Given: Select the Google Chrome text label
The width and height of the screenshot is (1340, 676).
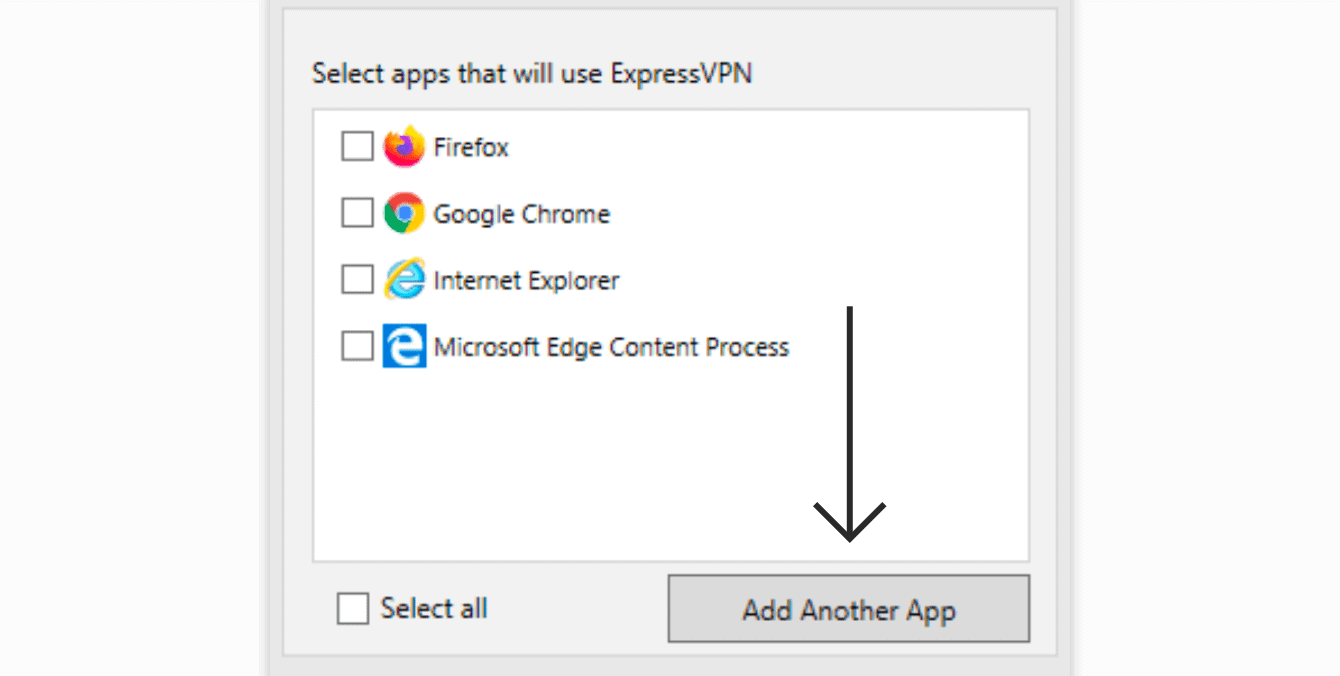Looking at the screenshot, I should [521, 214].
